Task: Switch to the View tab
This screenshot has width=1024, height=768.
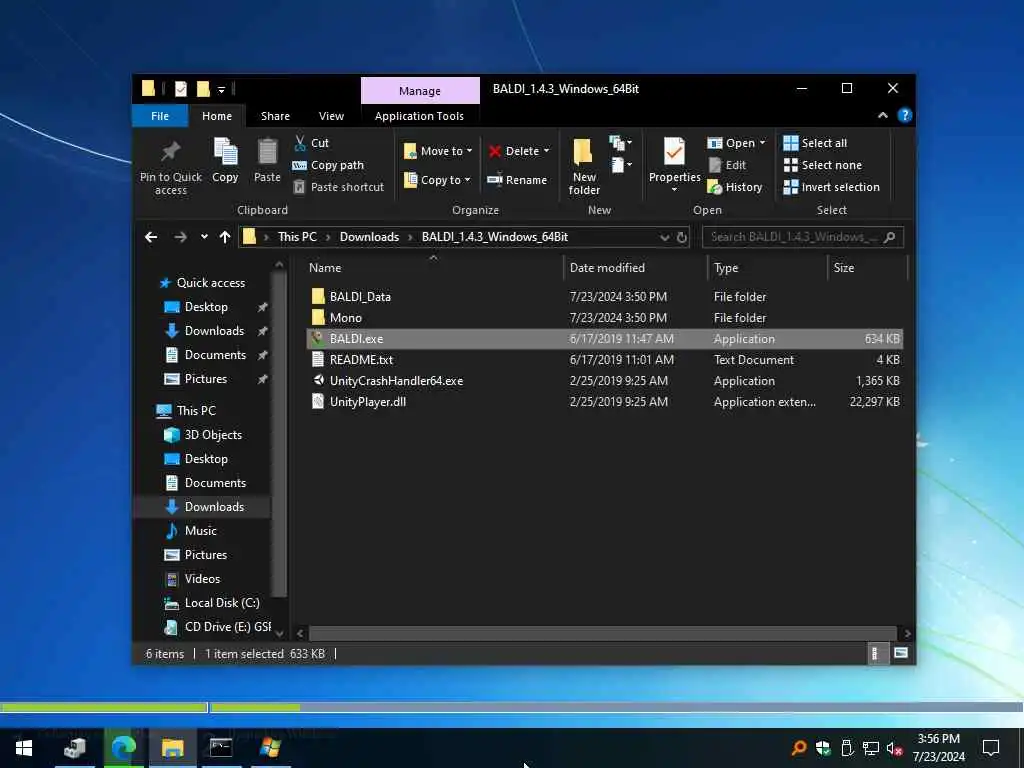Action: tap(331, 116)
